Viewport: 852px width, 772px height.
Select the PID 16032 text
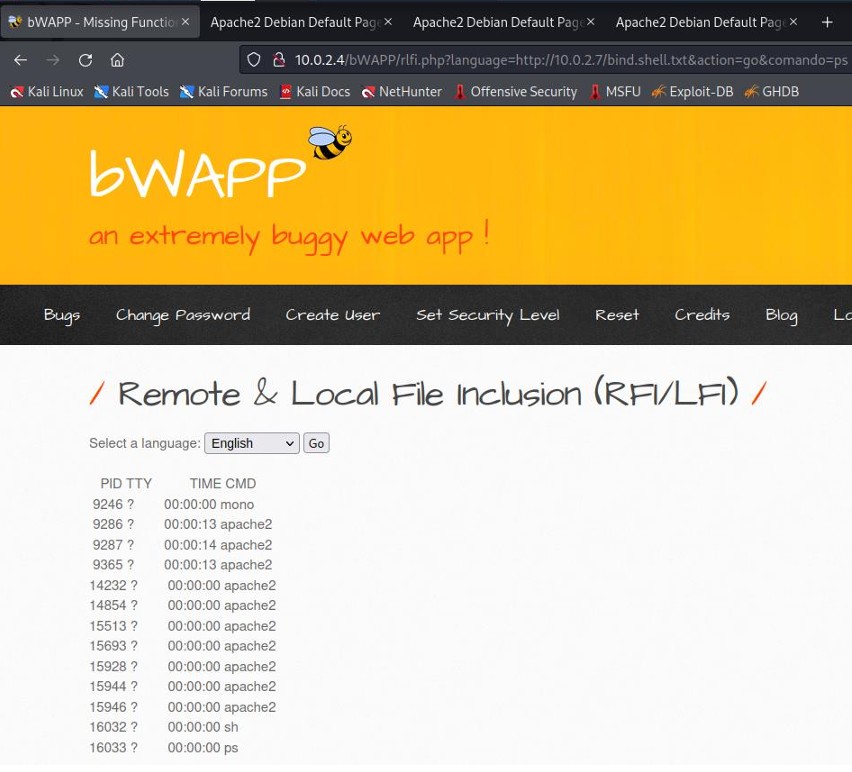click(x=108, y=727)
